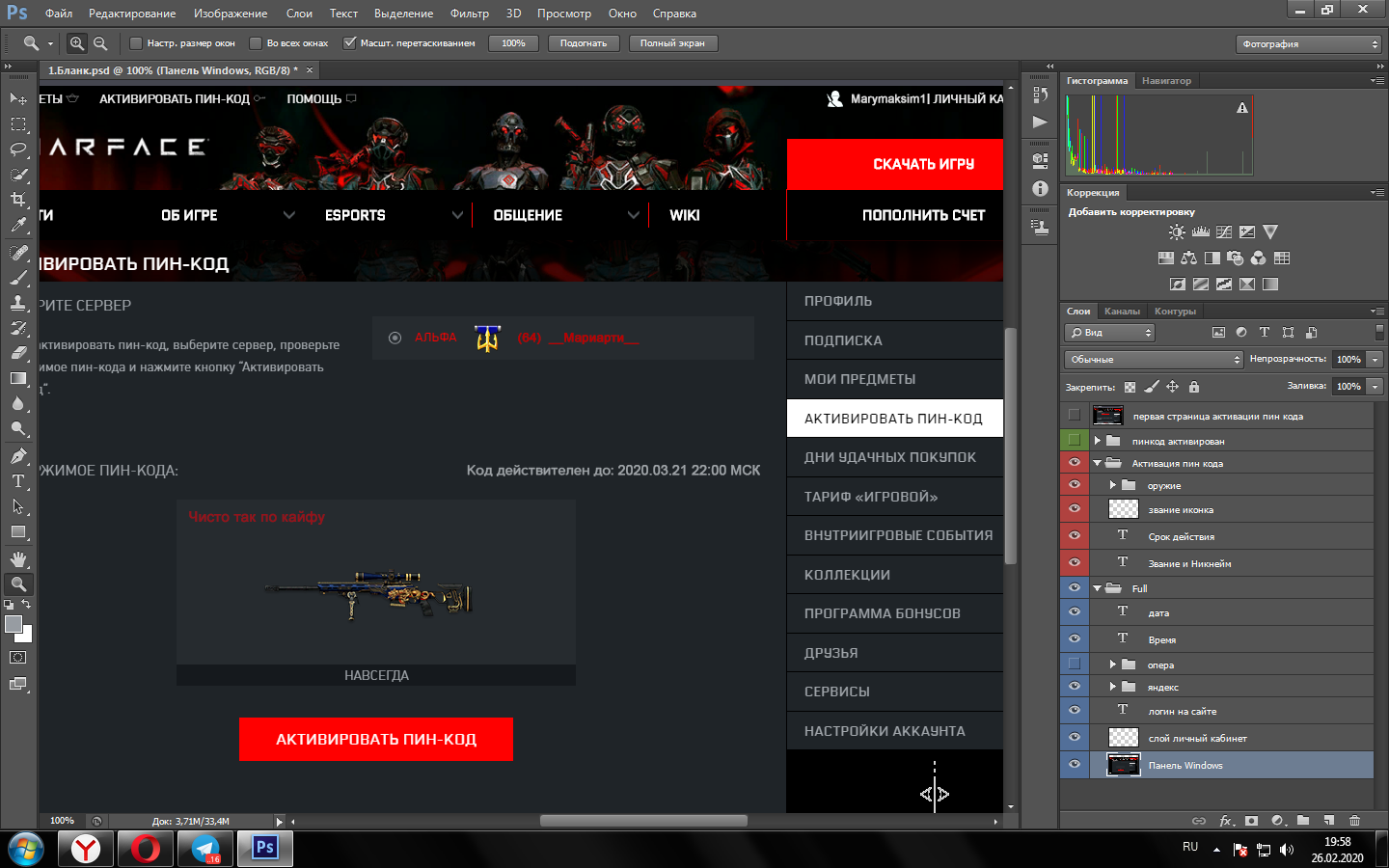Click the background color swatch
1389x868 pixels.
click(27, 637)
